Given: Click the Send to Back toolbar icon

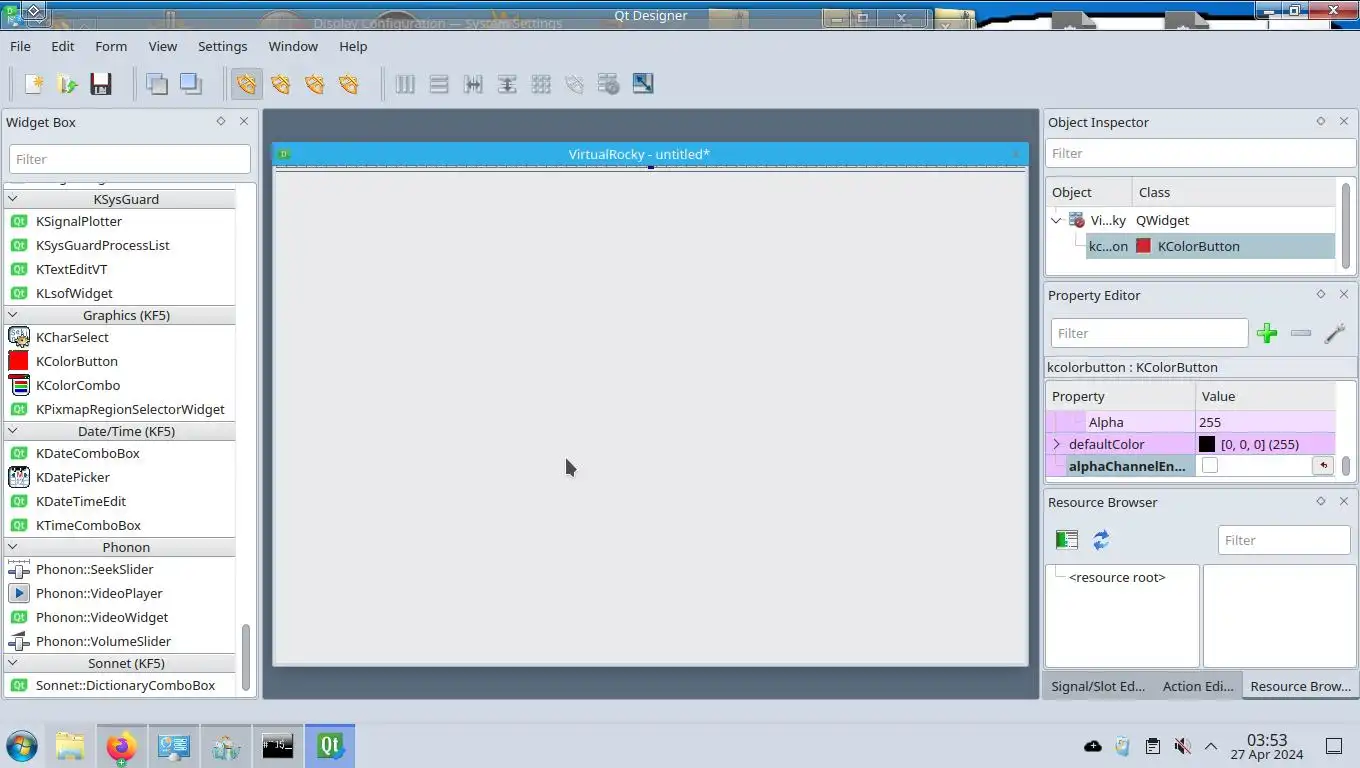Looking at the screenshot, I should (157, 84).
